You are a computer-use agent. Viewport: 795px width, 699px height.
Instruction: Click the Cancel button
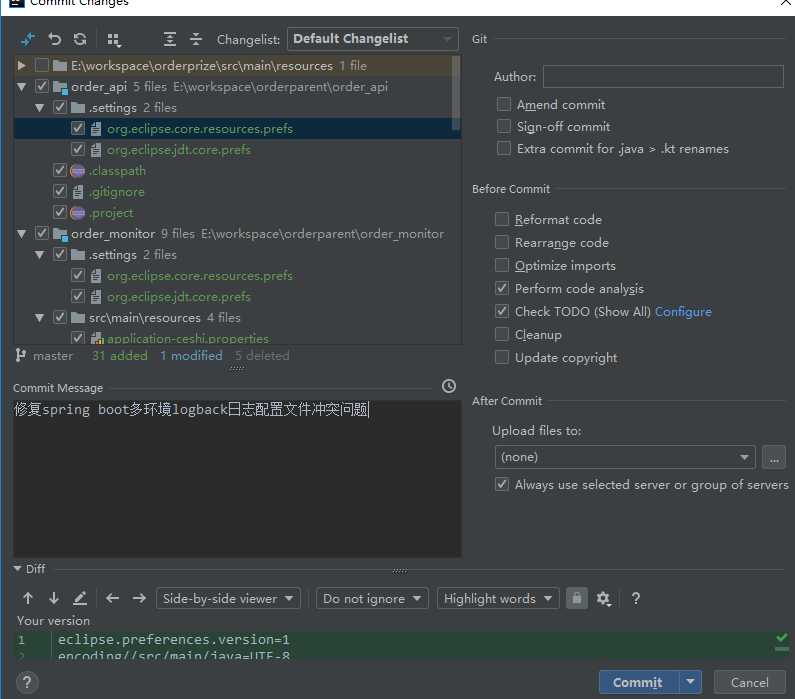(x=749, y=682)
